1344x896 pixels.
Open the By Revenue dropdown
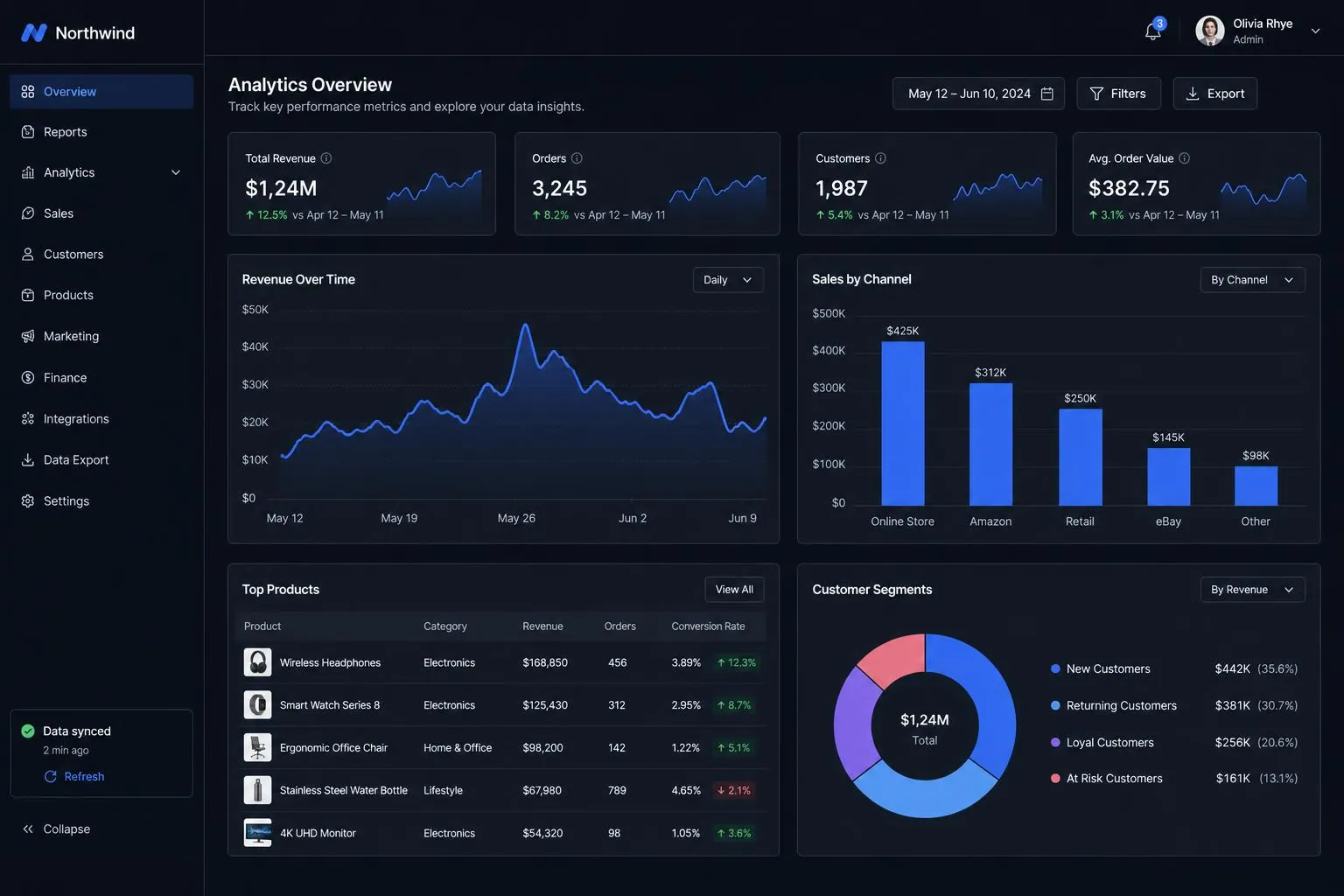[x=1252, y=590]
